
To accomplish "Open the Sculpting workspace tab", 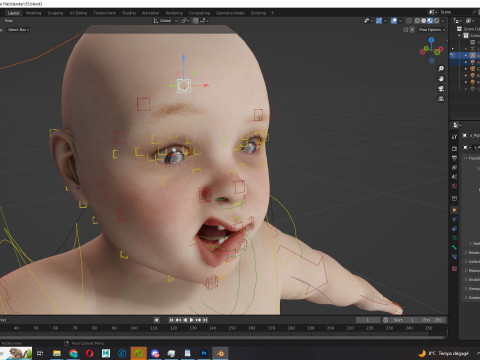I will click(55, 13).
